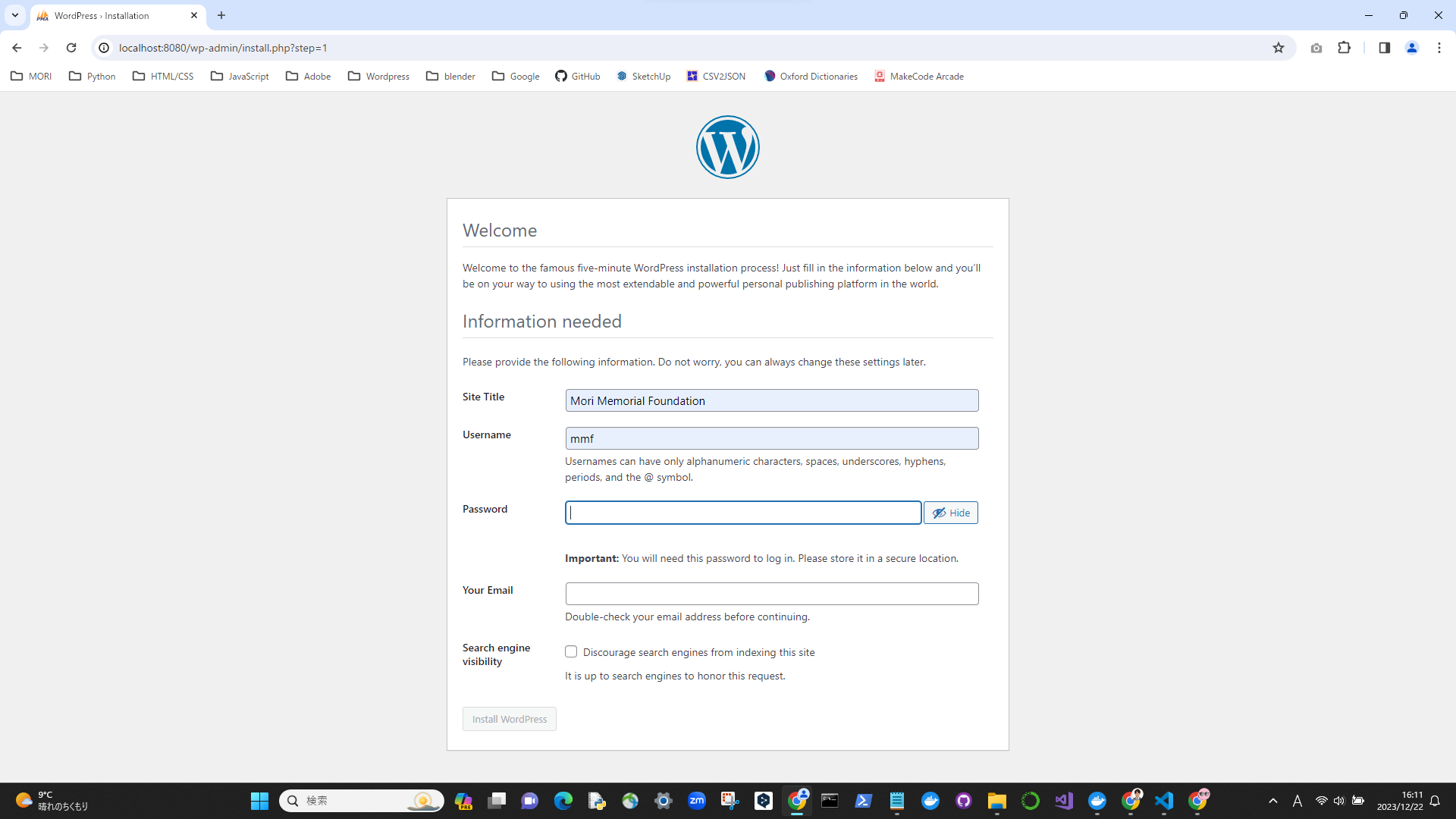Bookmark this page with star icon
Viewport: 1456px width, 819px height.
click(1279, 48)
